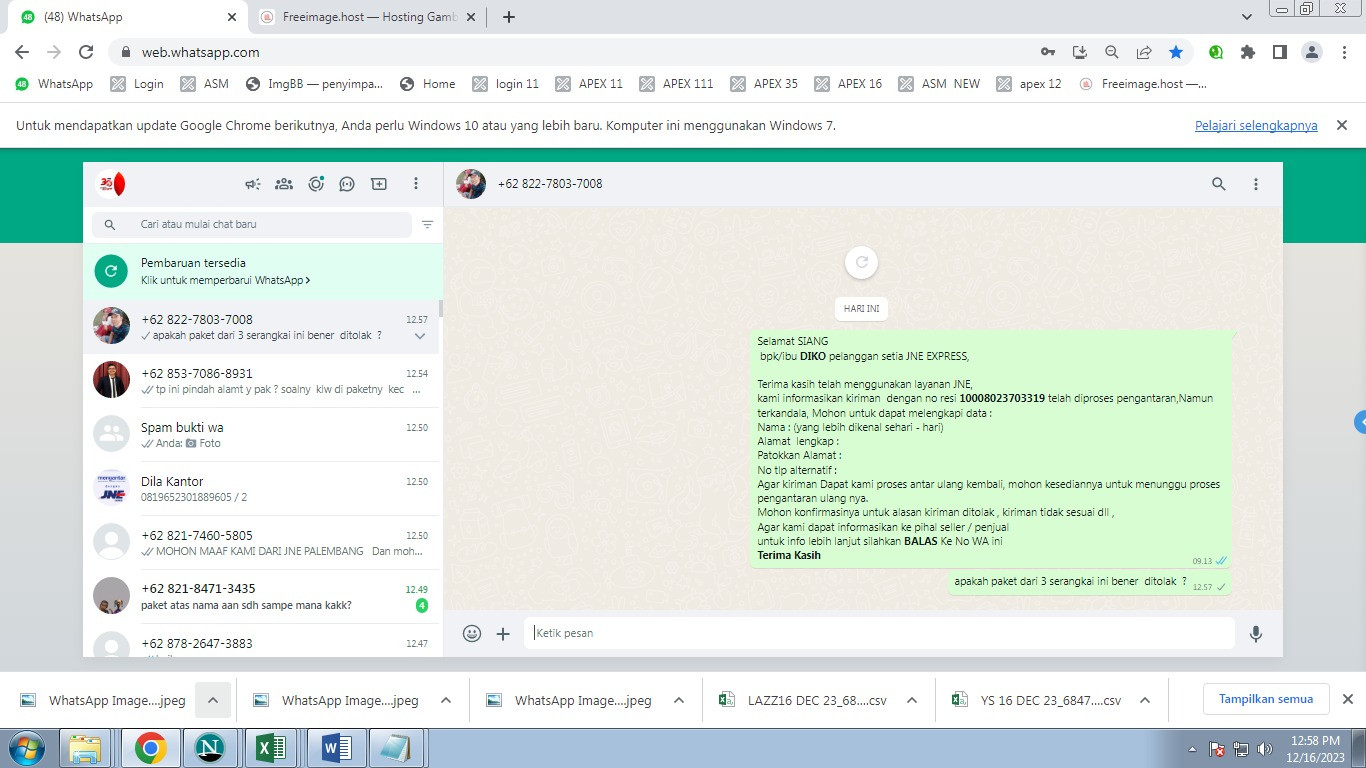Screen dimensions: 1366x768
Task: Open a new browser tab
Action: pyautogui.click(x=509, y=17)
